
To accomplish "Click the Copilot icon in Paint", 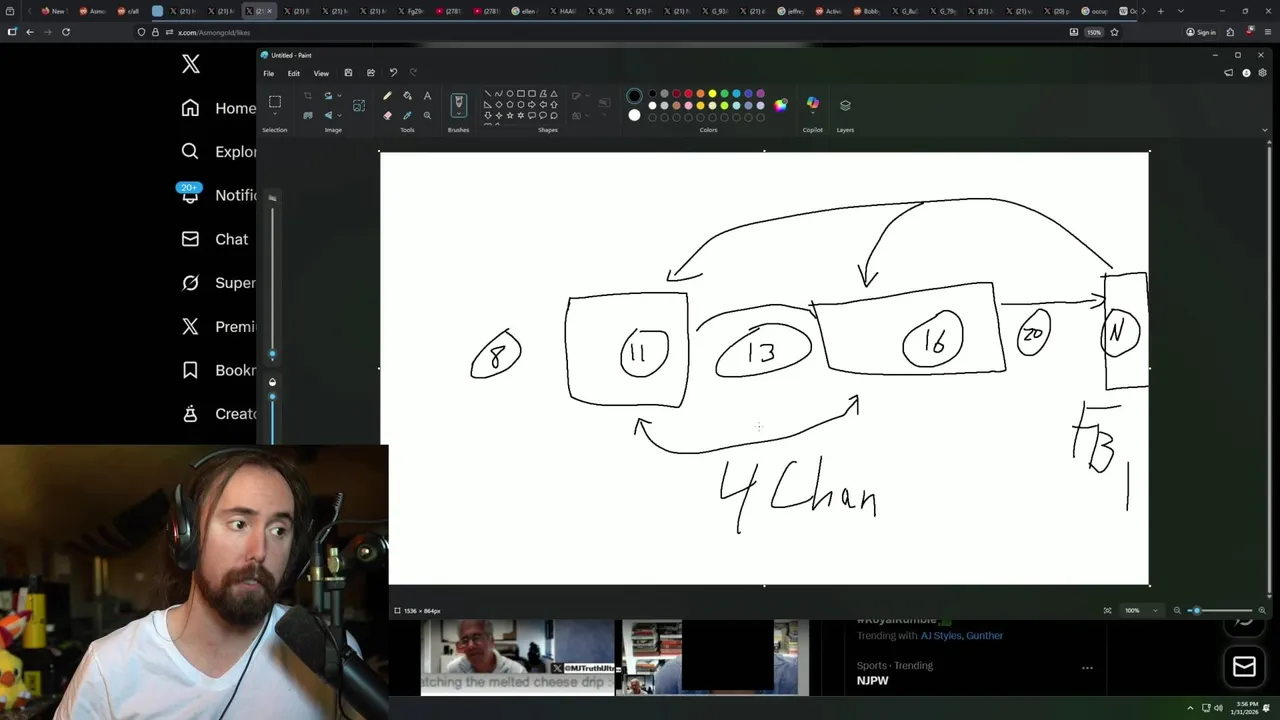I will tap(812, 104).
